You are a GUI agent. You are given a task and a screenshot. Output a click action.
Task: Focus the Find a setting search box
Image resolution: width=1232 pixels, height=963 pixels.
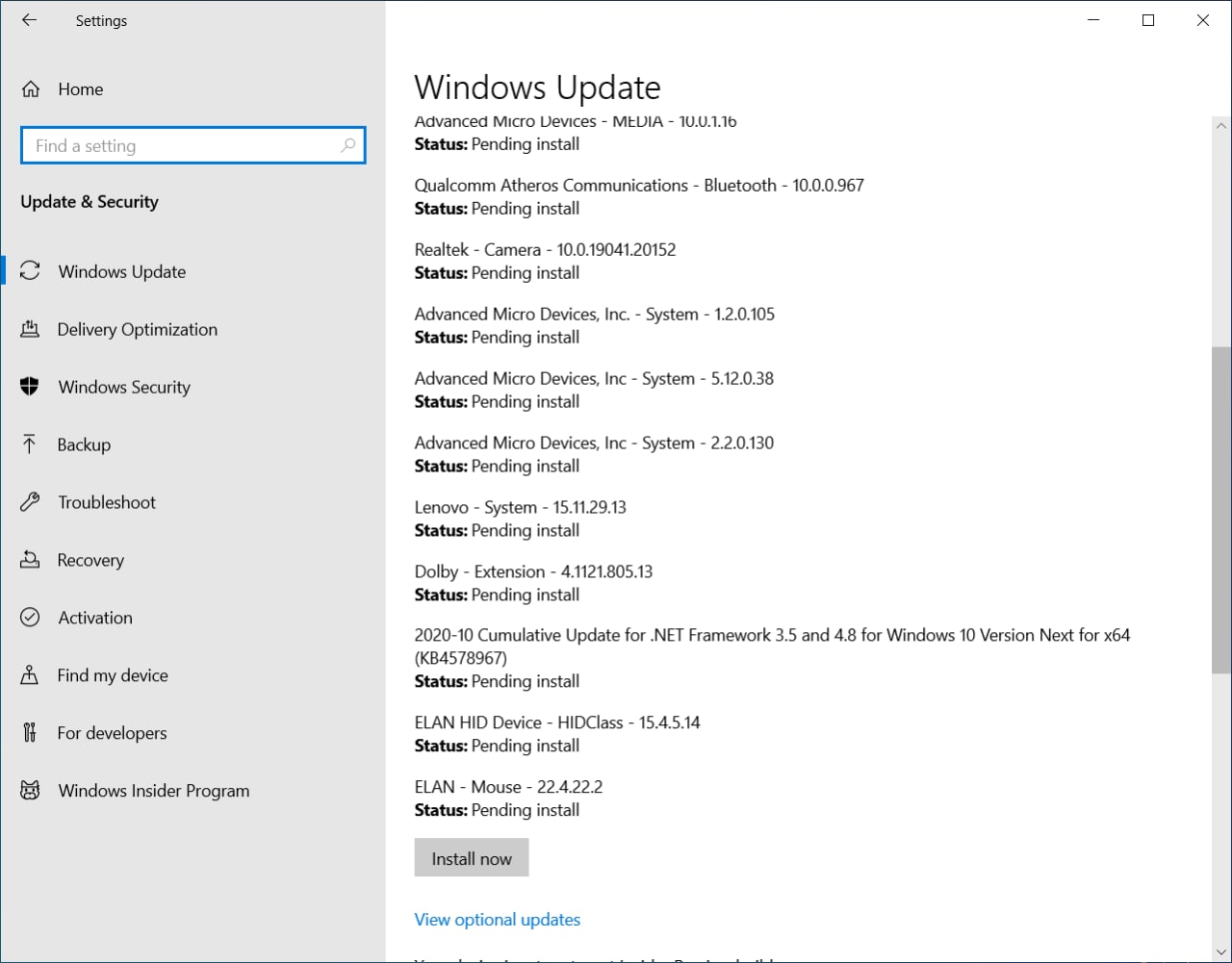192,145
